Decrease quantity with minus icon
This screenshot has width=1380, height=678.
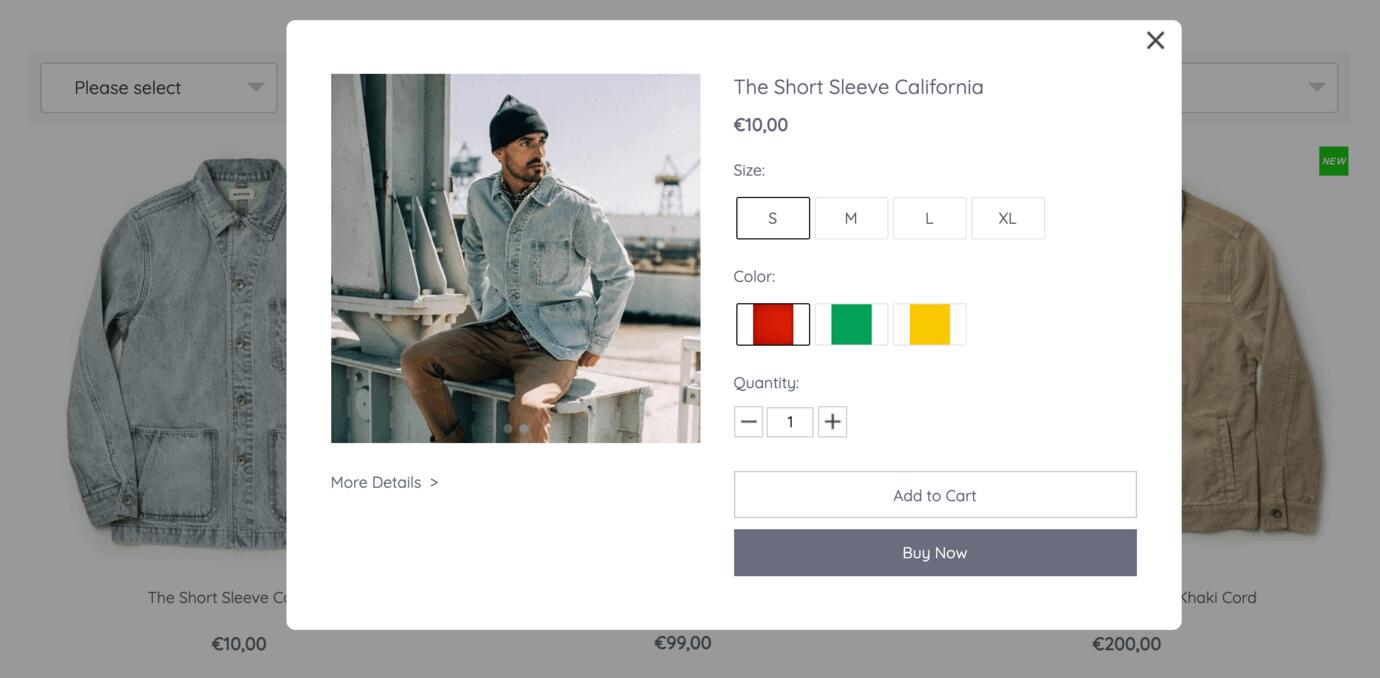(x=748, y=422)
